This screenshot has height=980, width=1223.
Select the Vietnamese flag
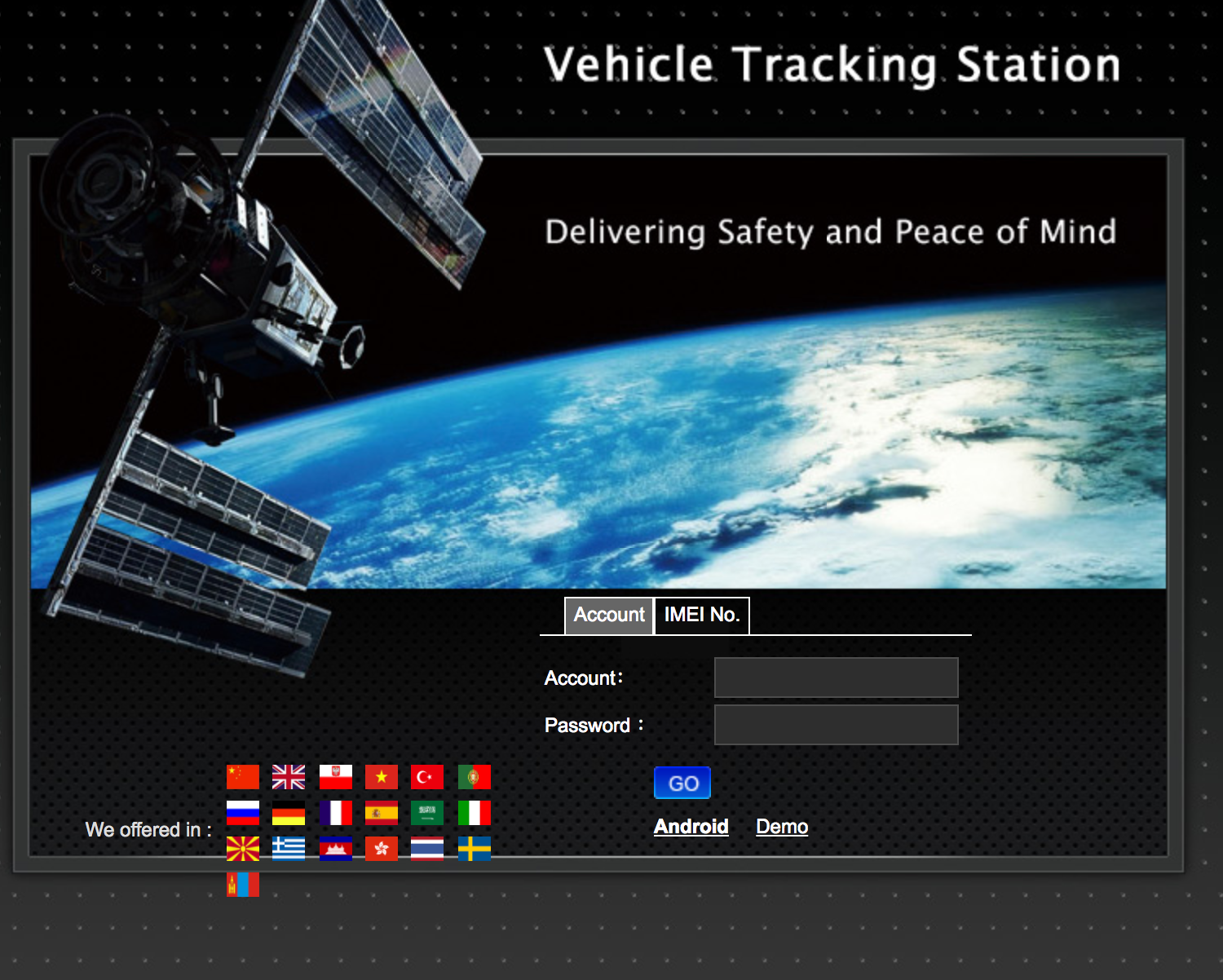[x=381, y=777]
